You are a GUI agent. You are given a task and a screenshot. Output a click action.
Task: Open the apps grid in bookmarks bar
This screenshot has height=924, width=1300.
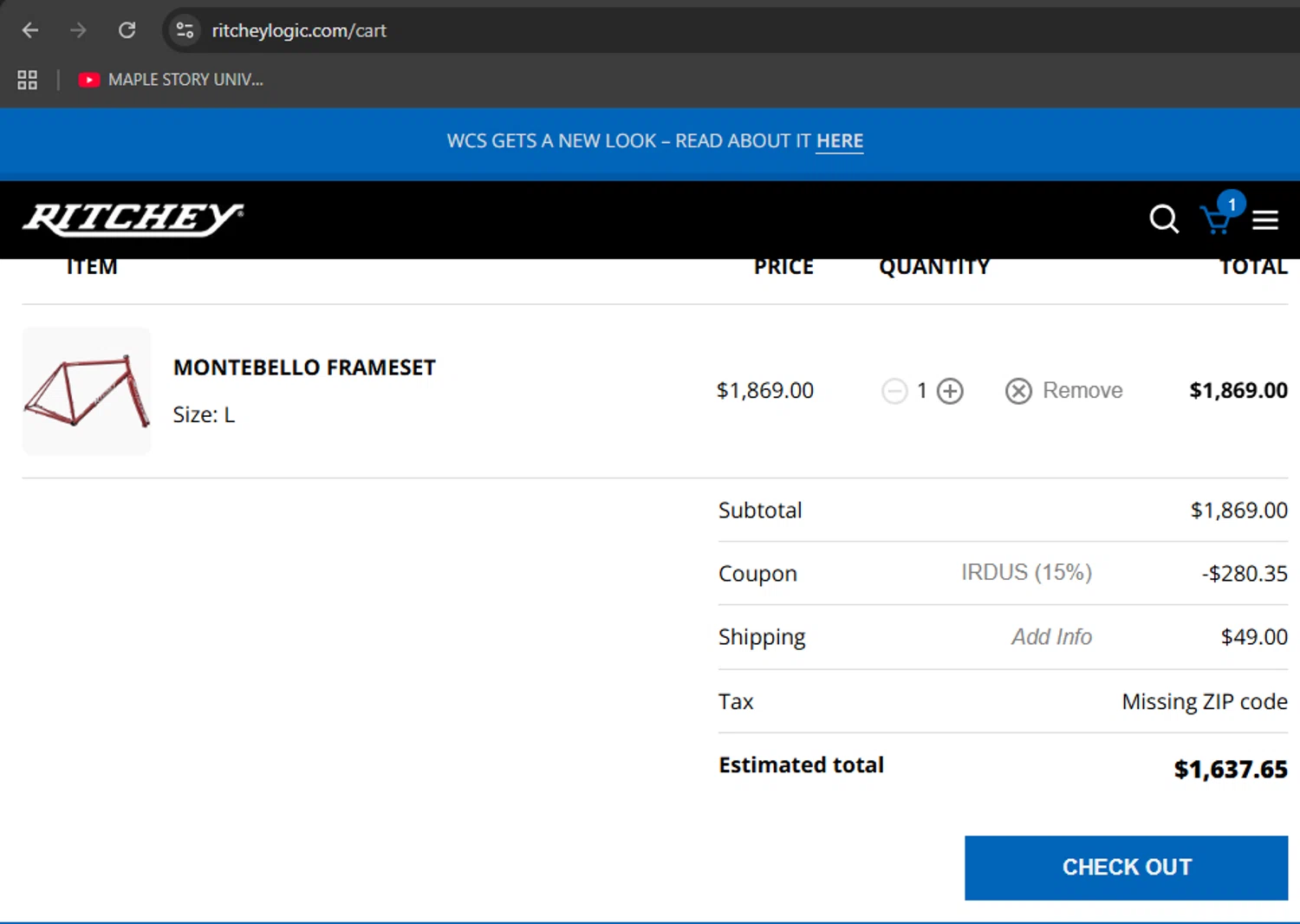[x=28, y=80]
